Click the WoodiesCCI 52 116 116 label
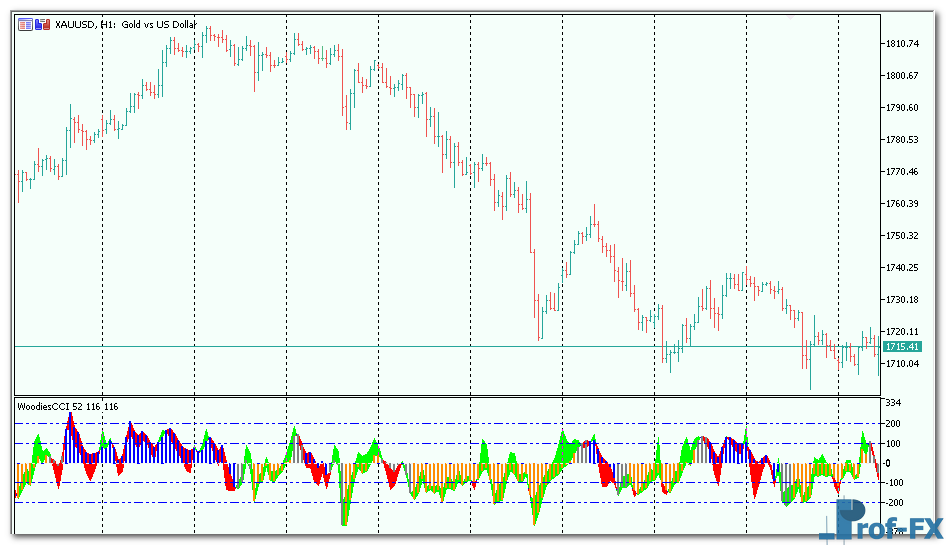946x545 pixels. pos(68,406)
